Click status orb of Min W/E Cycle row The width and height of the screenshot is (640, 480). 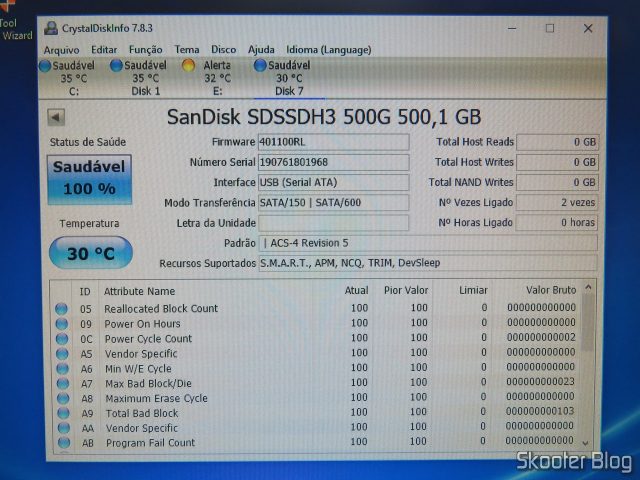[62, 369]
